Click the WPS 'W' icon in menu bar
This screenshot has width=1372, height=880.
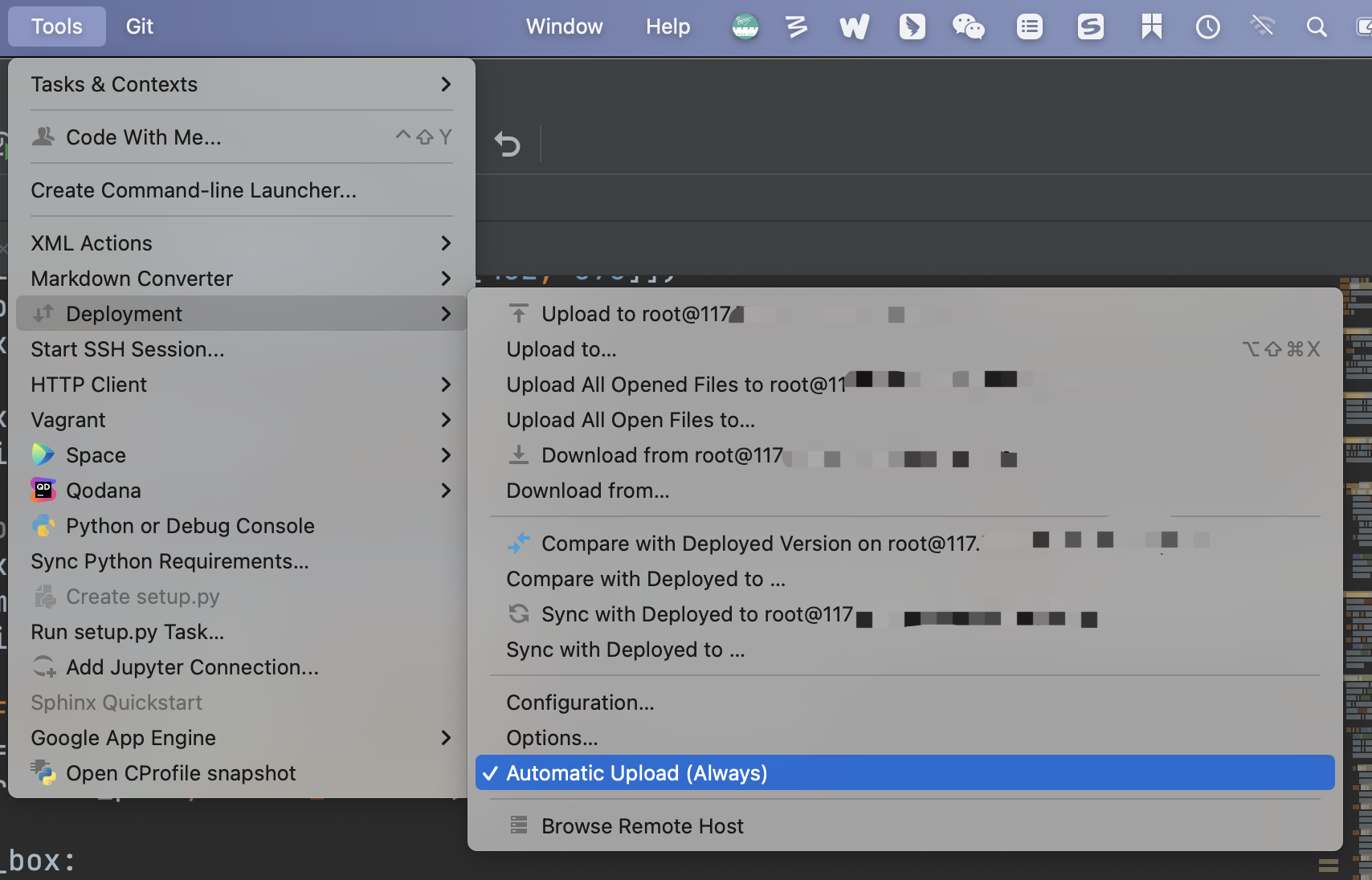(x=854, y=26)
